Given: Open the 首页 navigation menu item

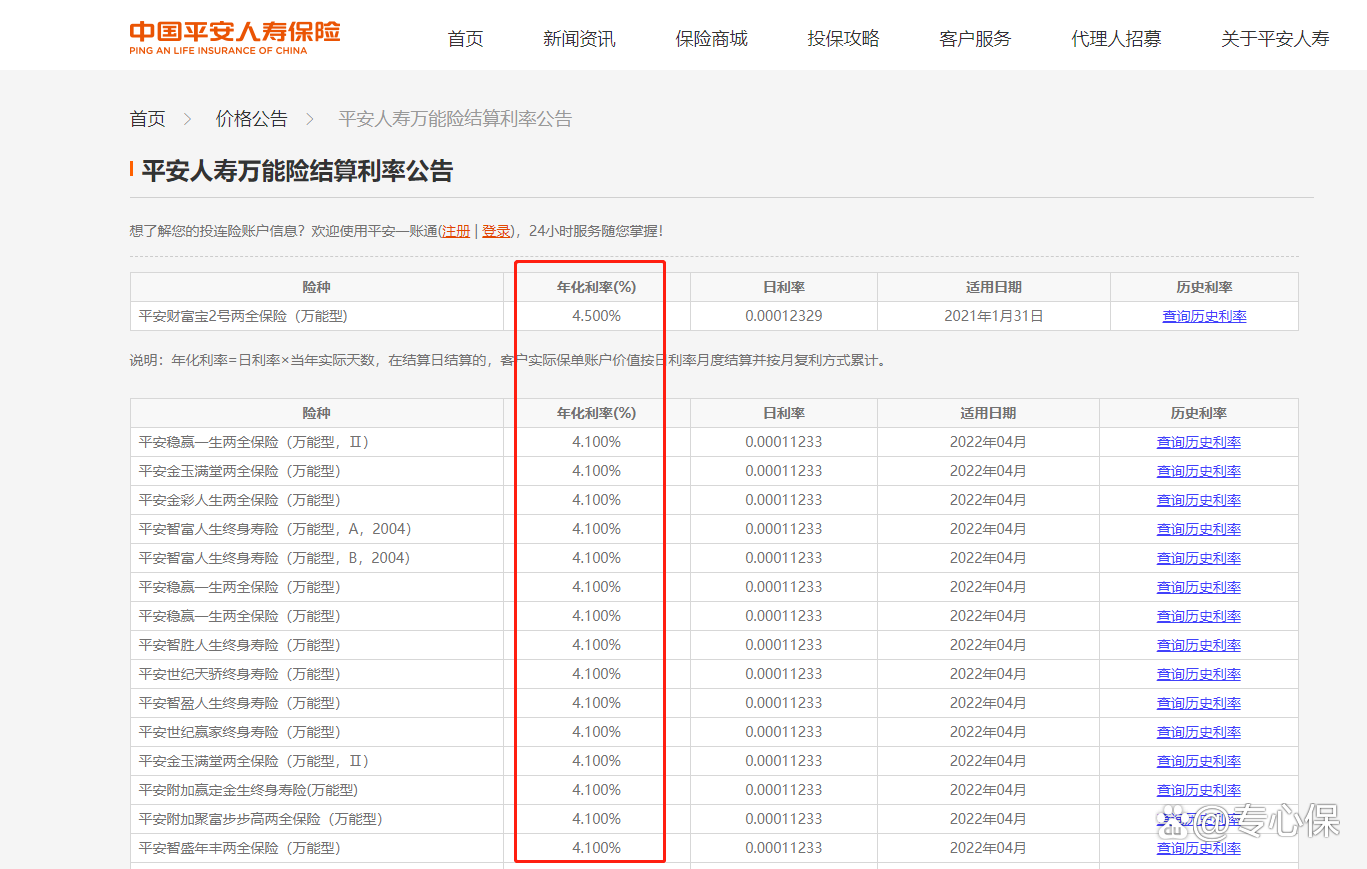Looking at the screenshot, I should pos(465,39).
